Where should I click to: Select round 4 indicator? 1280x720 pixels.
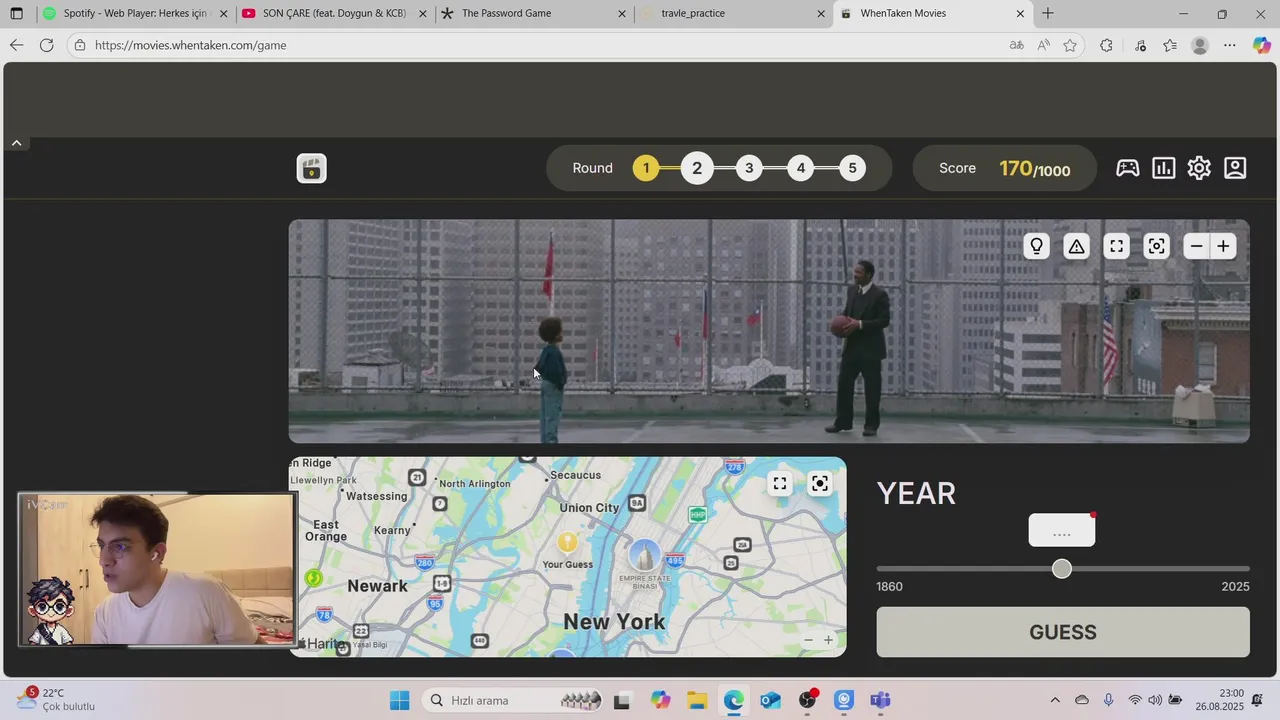click(x=800, y=168)
